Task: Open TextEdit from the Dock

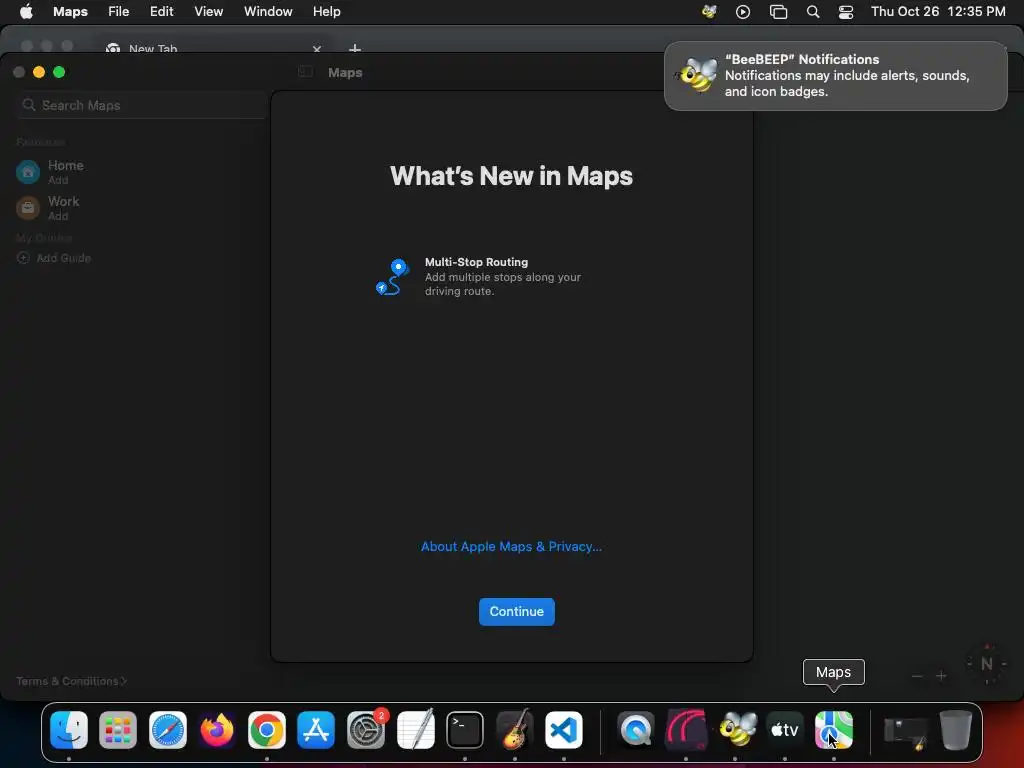Action: 415,730
